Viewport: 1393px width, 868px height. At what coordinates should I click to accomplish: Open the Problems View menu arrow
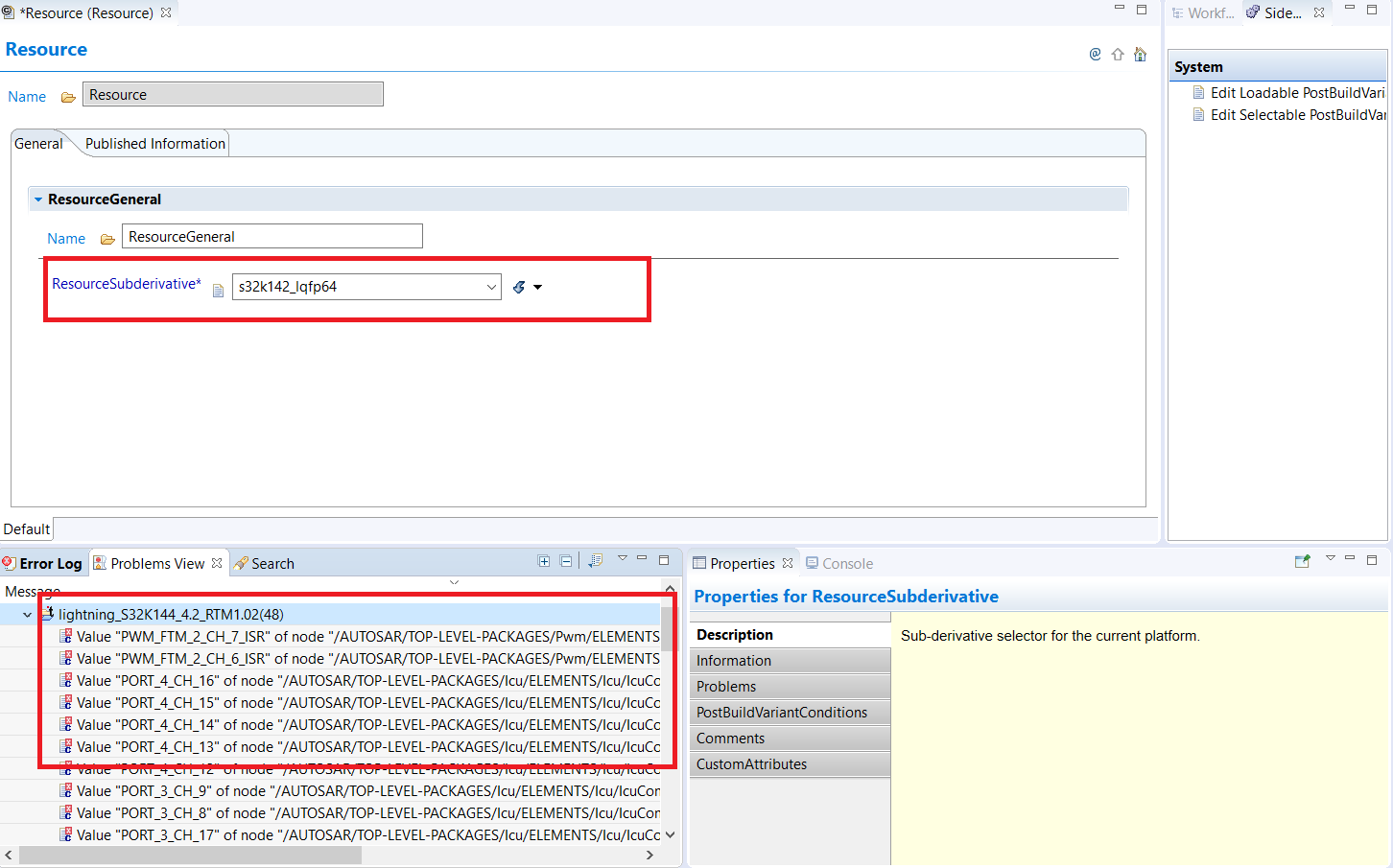(x=622, y=560)
